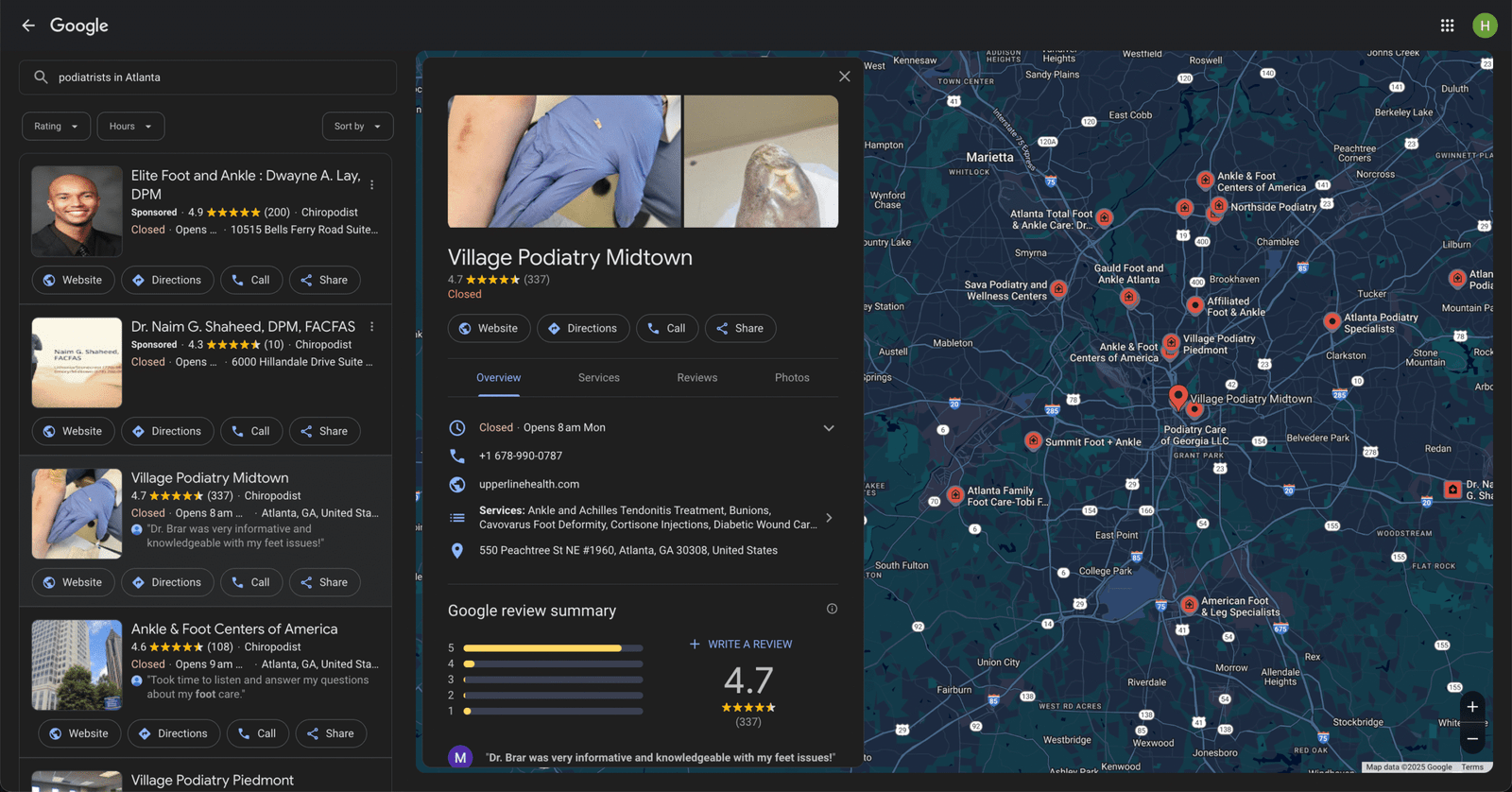Expand the Services list with the chevron

(x=829, y=518)
